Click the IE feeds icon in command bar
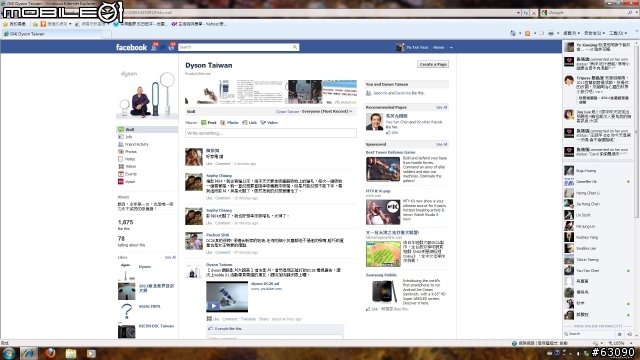The height and width of the screenshot is (360, 640). (x=527, y=33)
